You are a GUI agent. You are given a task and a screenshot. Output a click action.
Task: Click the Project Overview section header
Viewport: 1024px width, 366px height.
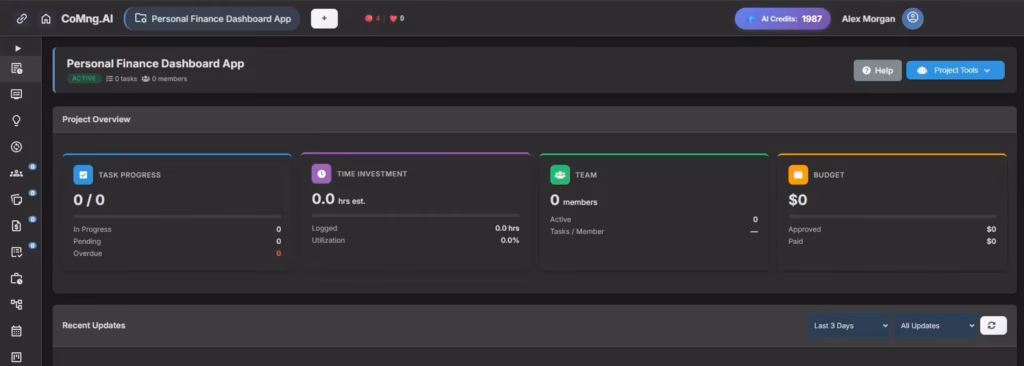[x=535, y=120]
